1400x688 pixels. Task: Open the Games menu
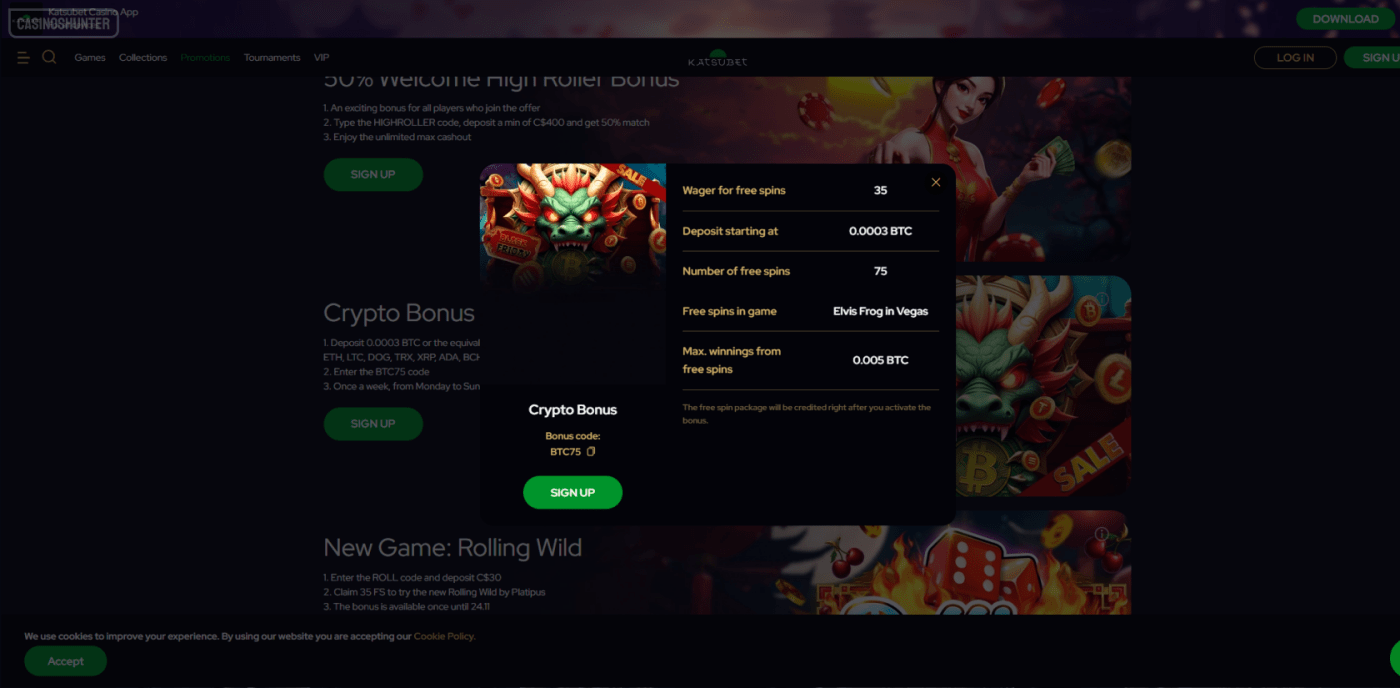[x=90, y=58]
